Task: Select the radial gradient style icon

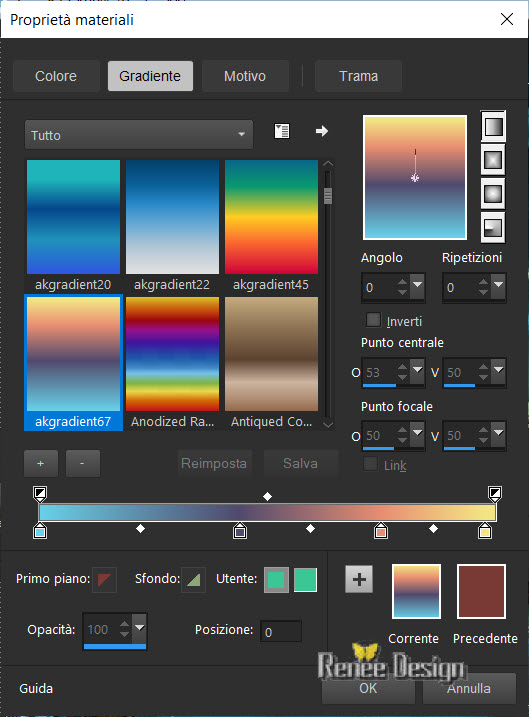Action: pyautogui.click(x=493, y=227)
